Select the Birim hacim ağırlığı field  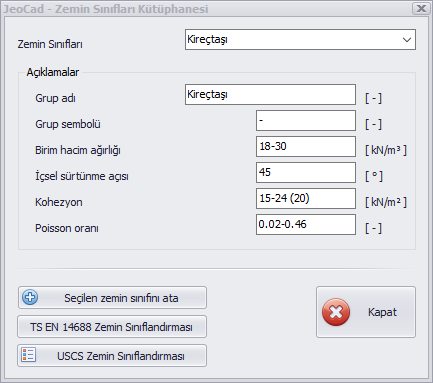(306, 147)
